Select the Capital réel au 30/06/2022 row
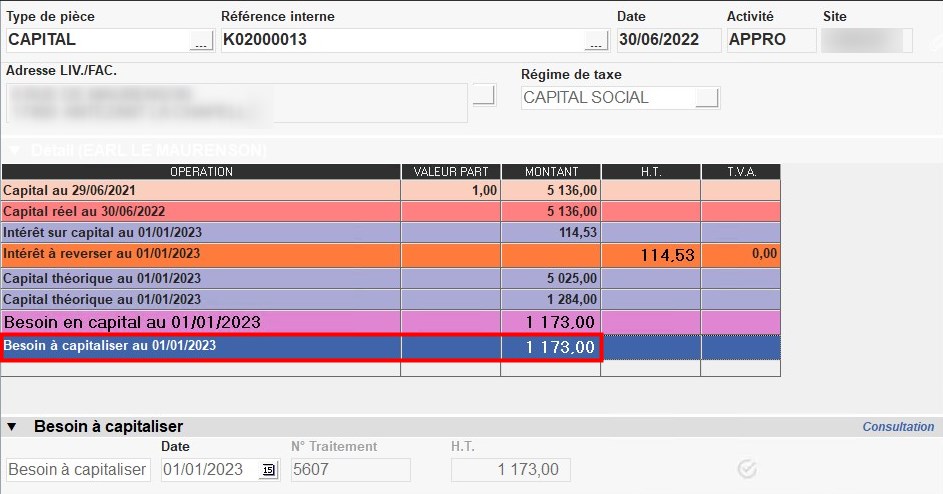This screenshot has height=494, width=943. [201, 212]
